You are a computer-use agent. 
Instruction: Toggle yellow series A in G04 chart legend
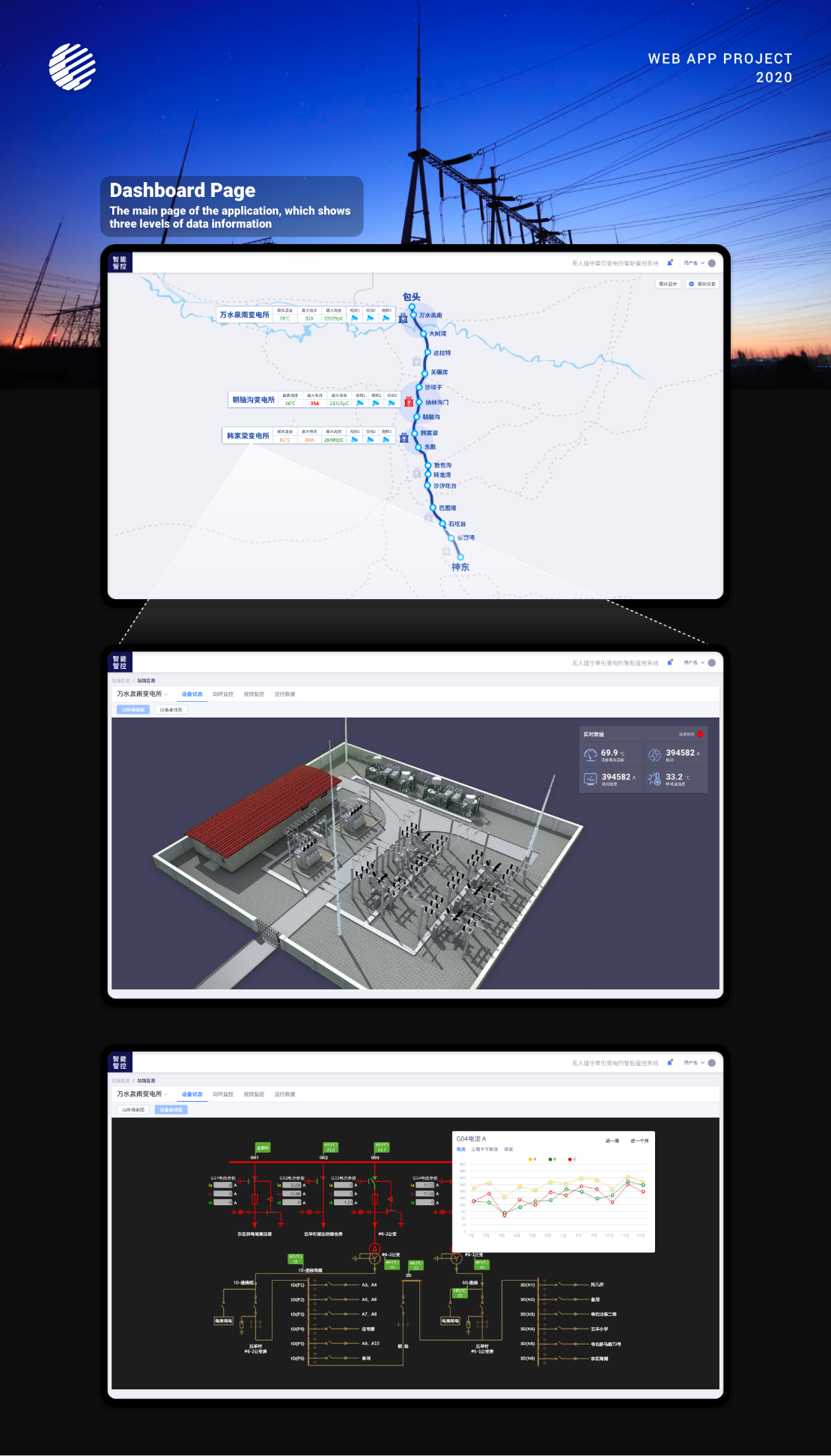532,1159
